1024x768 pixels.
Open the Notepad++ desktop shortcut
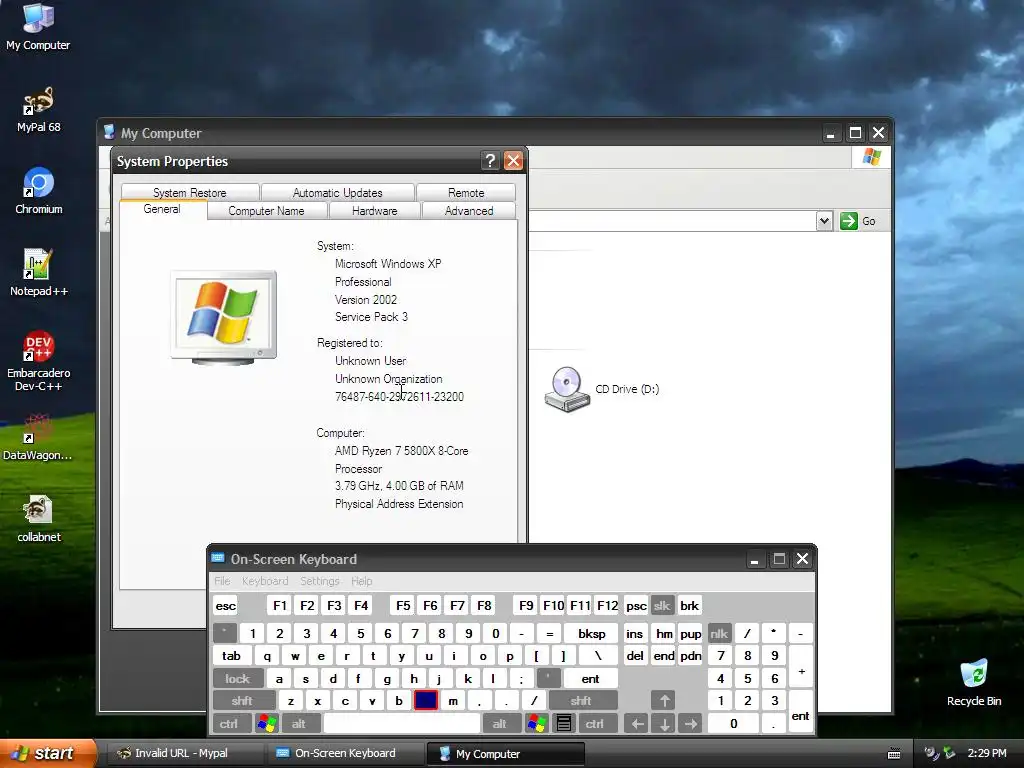click(x=39, y=273)
